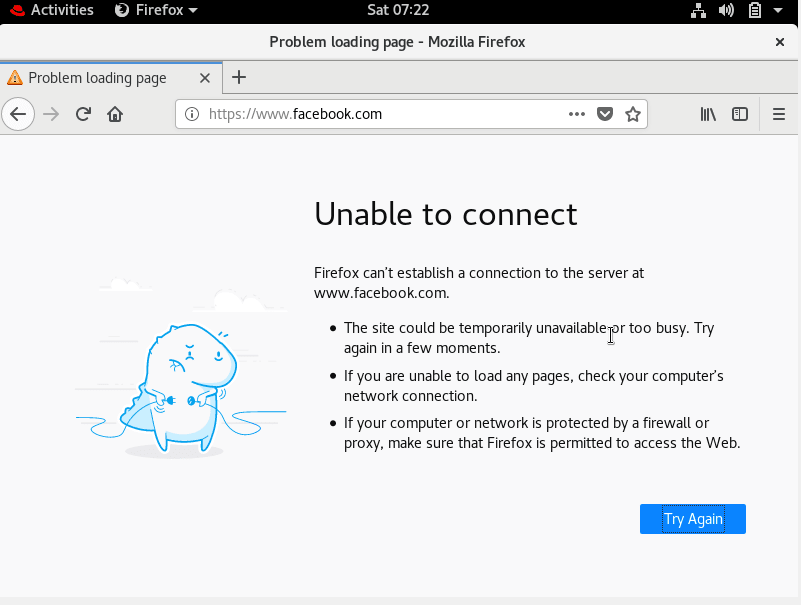Click the forward navigation arrow
Image resolution: width=801 pixels, height=605 pixels.
click(x=51, y=114)
